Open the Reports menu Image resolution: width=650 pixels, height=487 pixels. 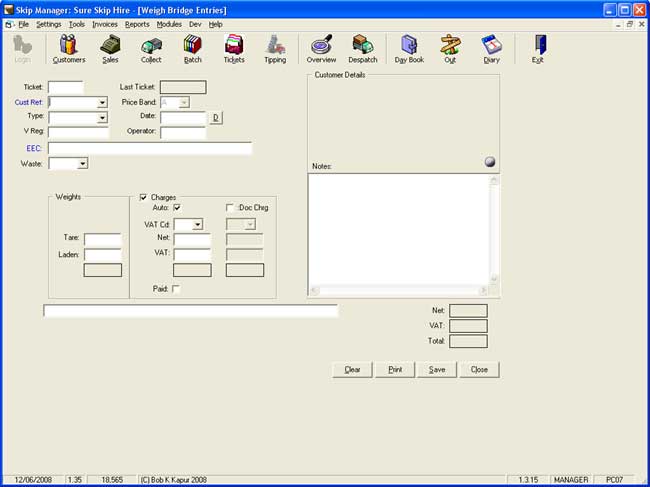pyautogui.click(x=137, y=24)
